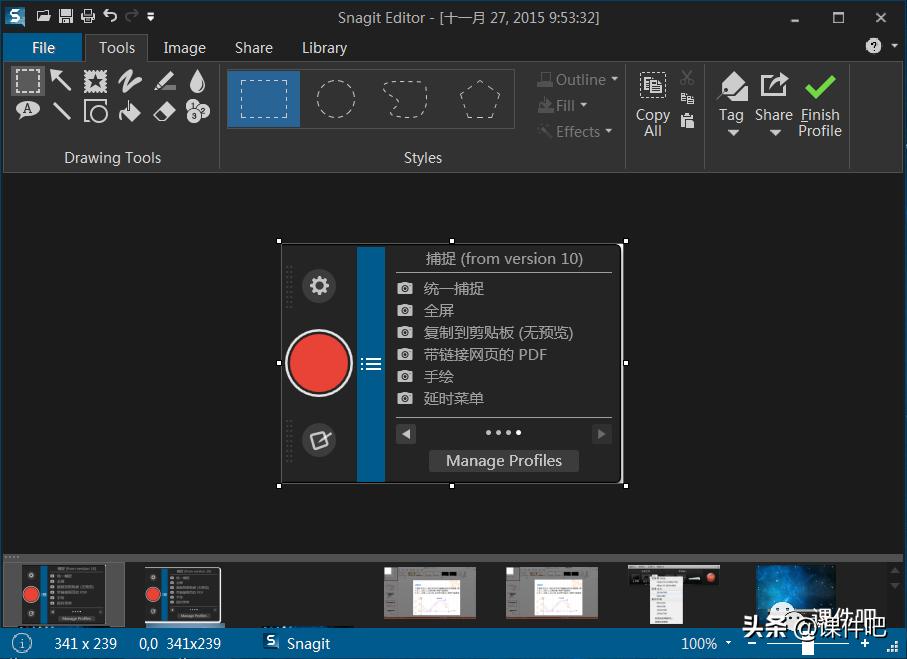
Task: Open the File menu
Action: 43,47
